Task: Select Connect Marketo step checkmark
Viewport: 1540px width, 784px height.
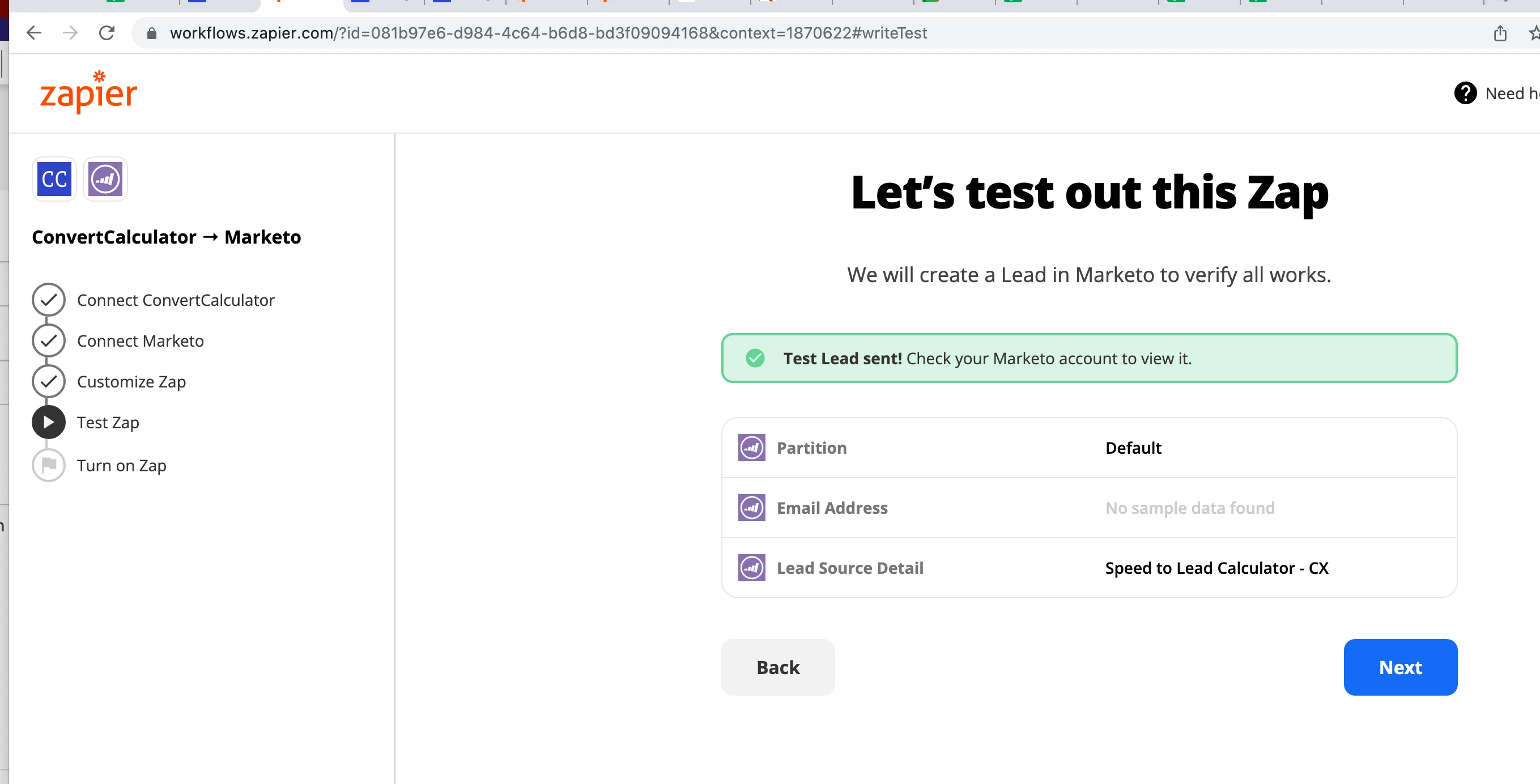Action: [48, 340]
